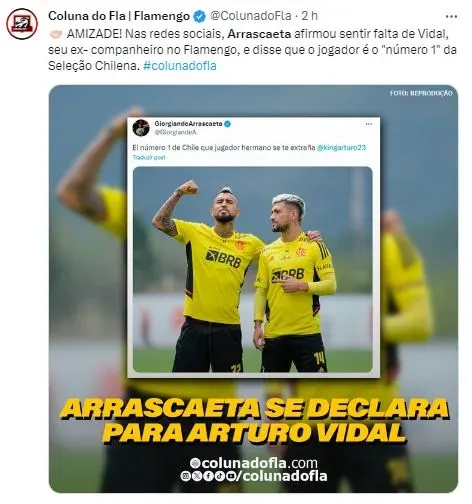Click the verified badge next to GiorgiandeArrascaeta
472x504 pixels.
[x=228, y=124]
